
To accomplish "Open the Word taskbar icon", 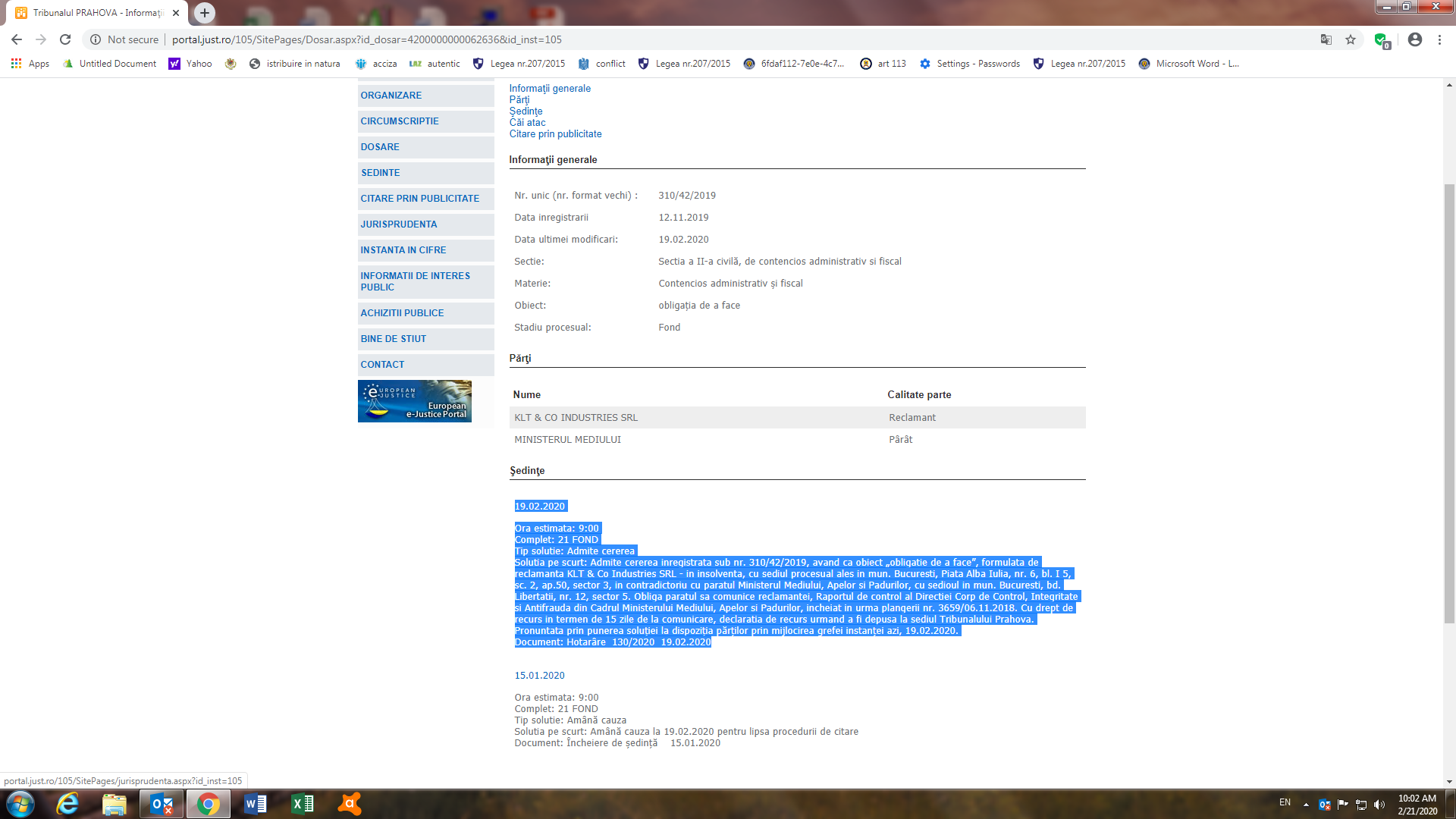I will tap(256, 804).
